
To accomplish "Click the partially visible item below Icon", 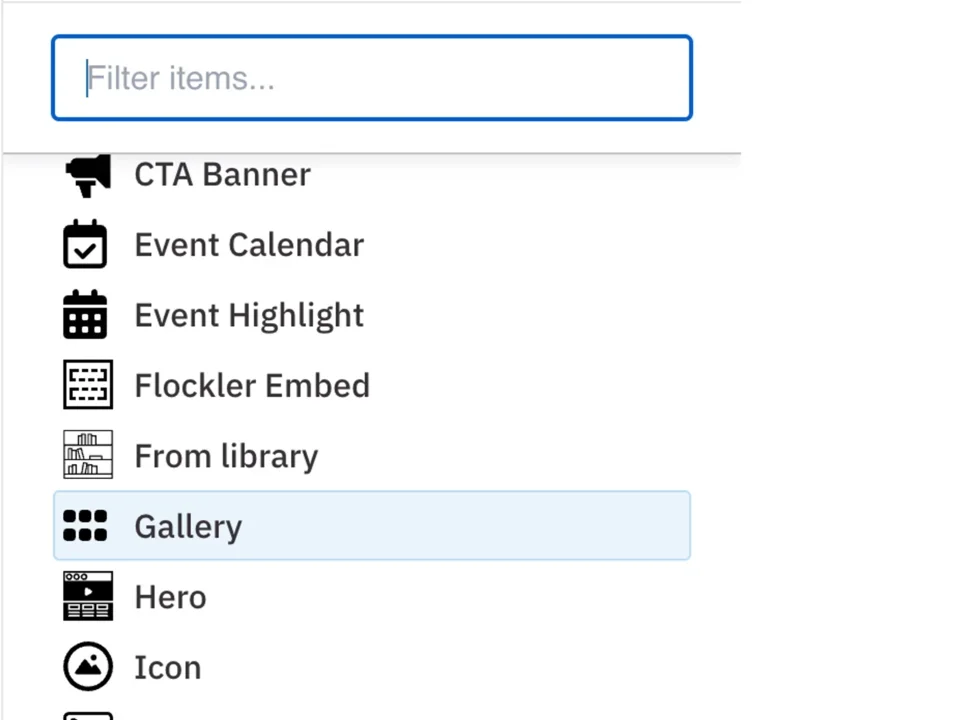I will 88,715.
